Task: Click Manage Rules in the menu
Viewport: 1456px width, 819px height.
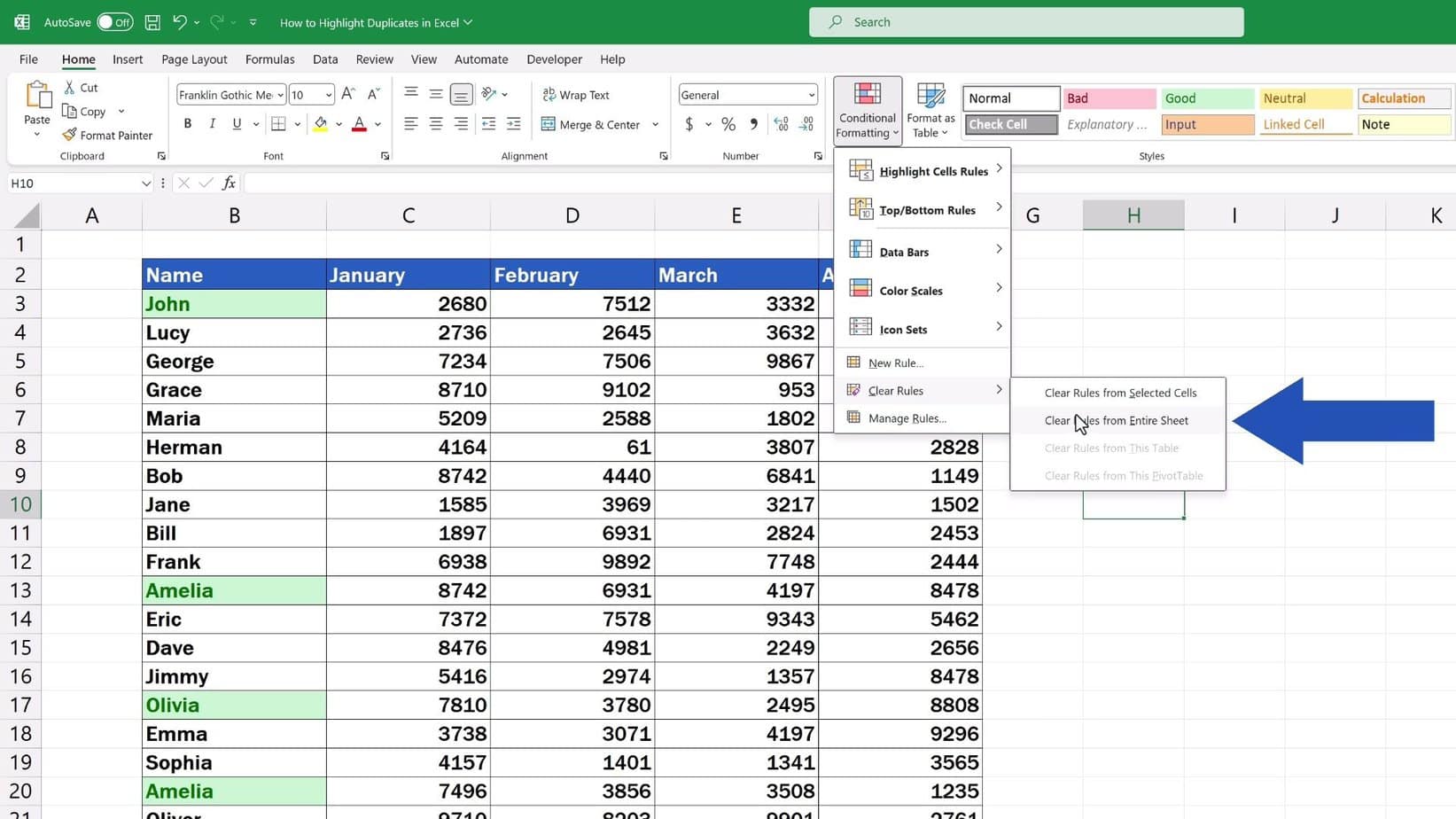Action: pyautogui.click(x=907, y=417)
